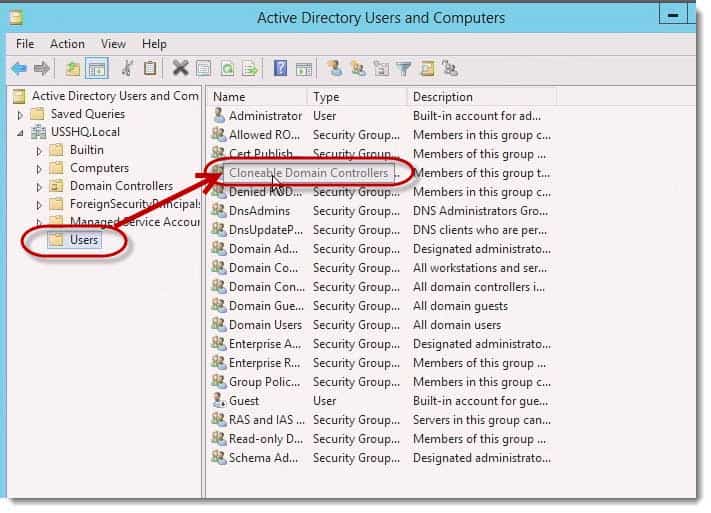Screen dimensions: 711x513
Task: Click the funnel Filter Options icon
Action: 404,69
